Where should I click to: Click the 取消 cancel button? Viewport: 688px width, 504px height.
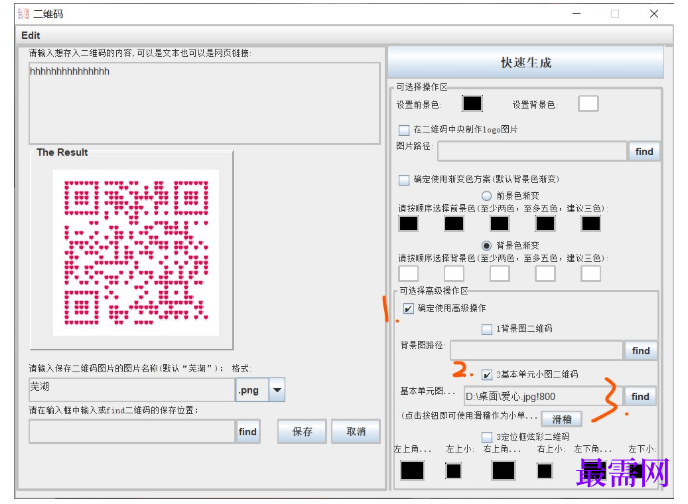coord(356,432)
